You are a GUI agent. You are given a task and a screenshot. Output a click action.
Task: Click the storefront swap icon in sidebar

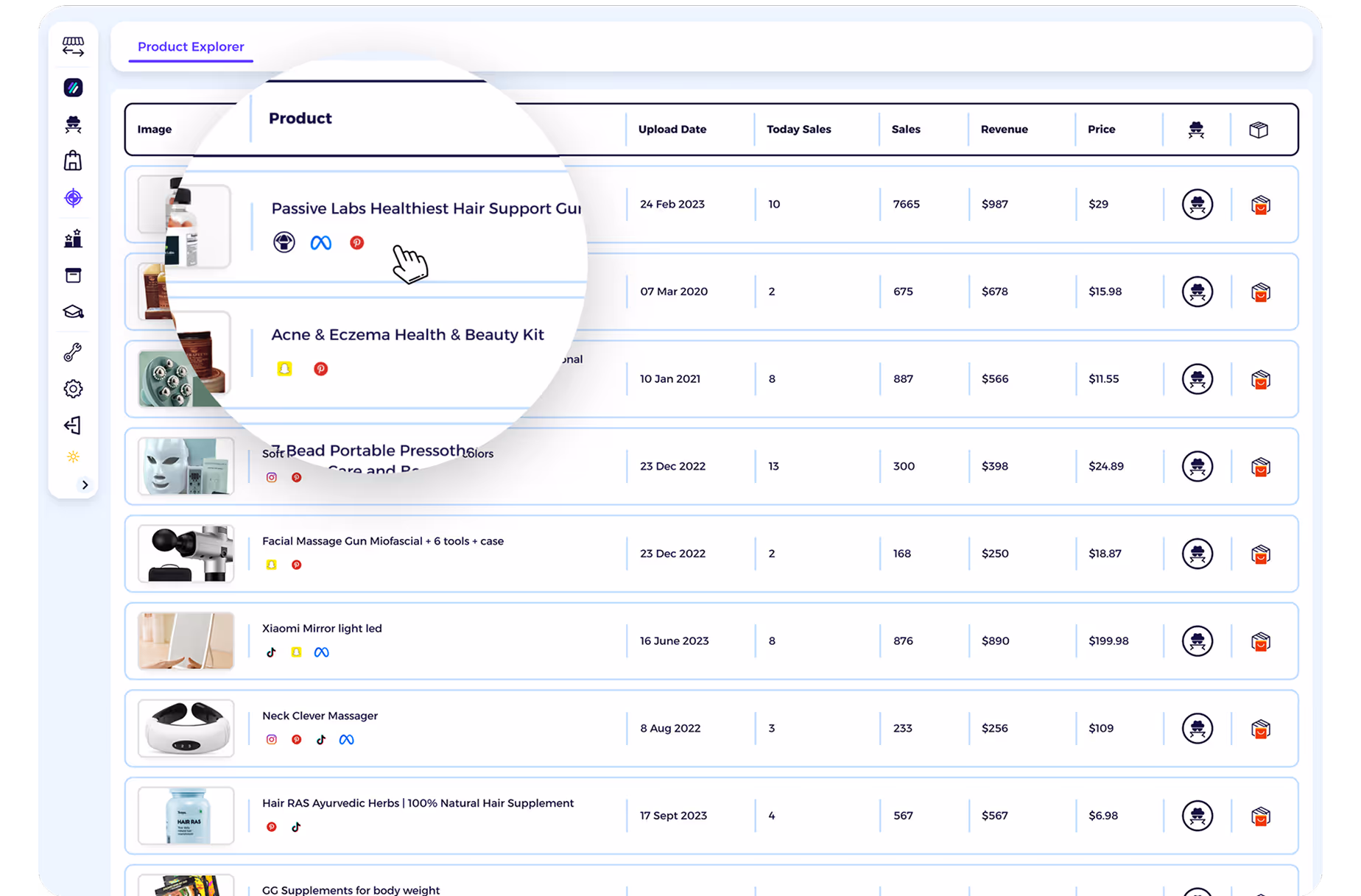[x=73, y=46]
